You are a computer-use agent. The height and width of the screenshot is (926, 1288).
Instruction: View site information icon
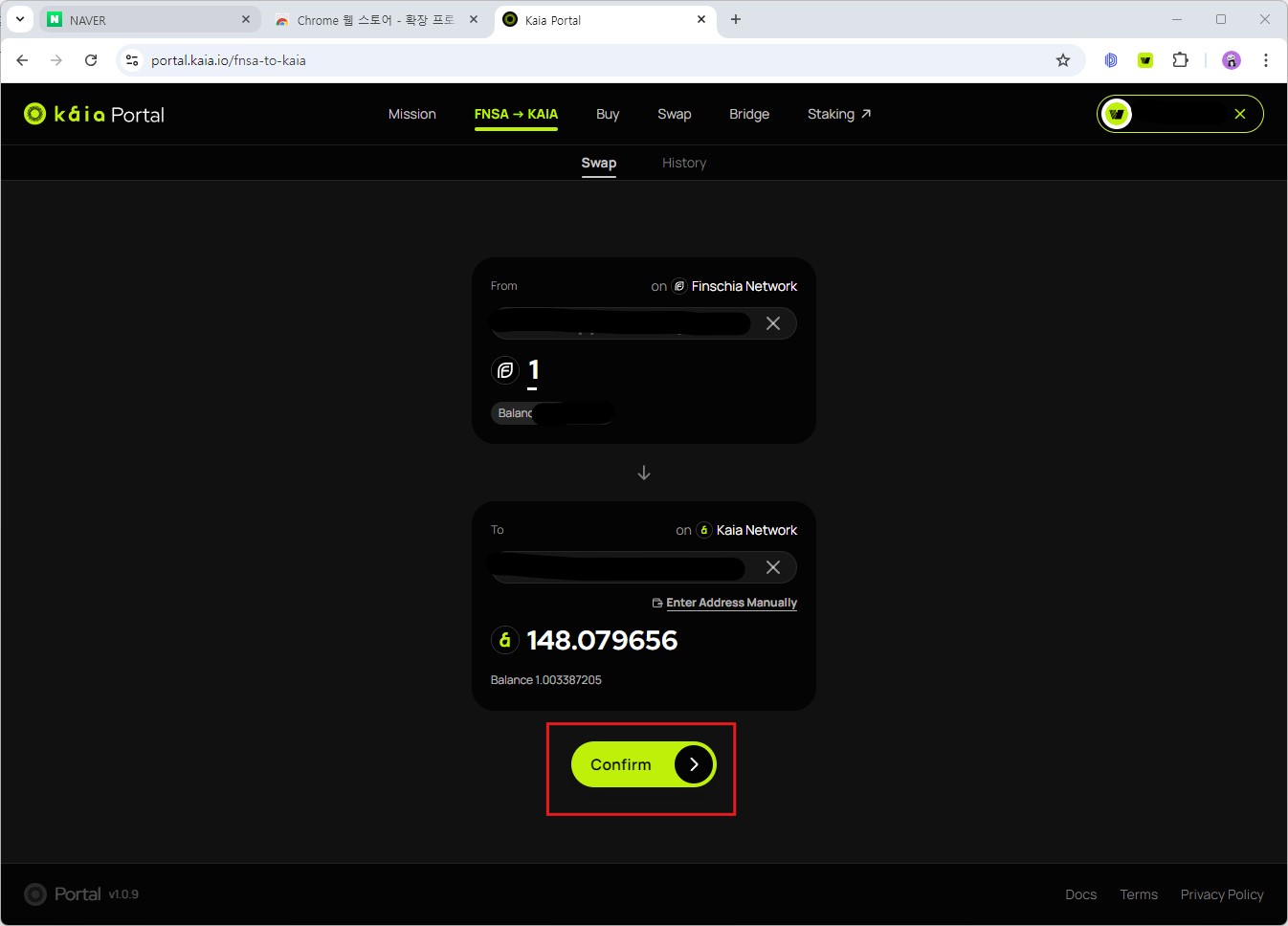point(132,60)
